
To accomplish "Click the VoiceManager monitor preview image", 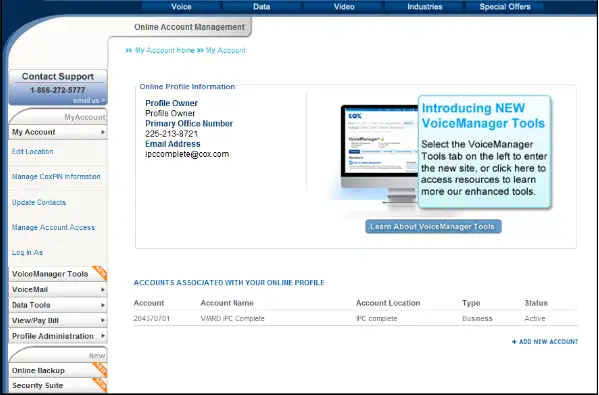I will (x=380, y=153).
